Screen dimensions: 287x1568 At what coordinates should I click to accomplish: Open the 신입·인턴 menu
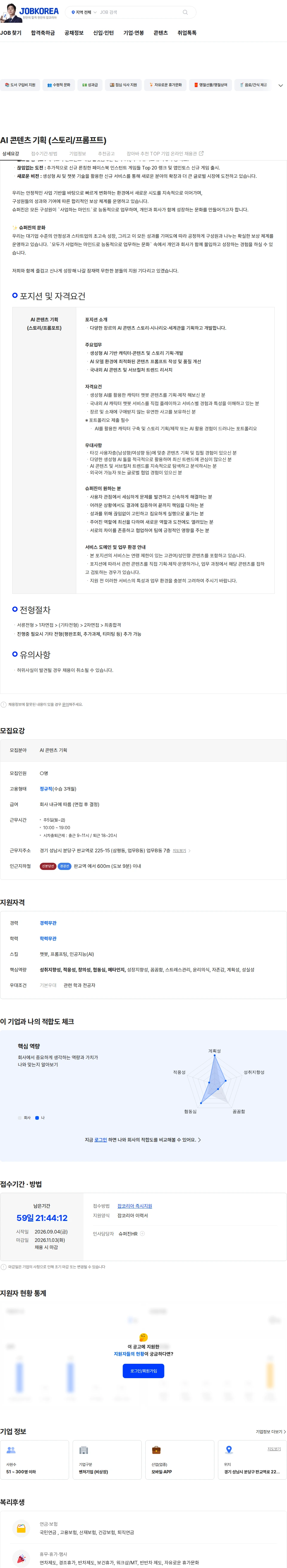[x=103, y=33]
